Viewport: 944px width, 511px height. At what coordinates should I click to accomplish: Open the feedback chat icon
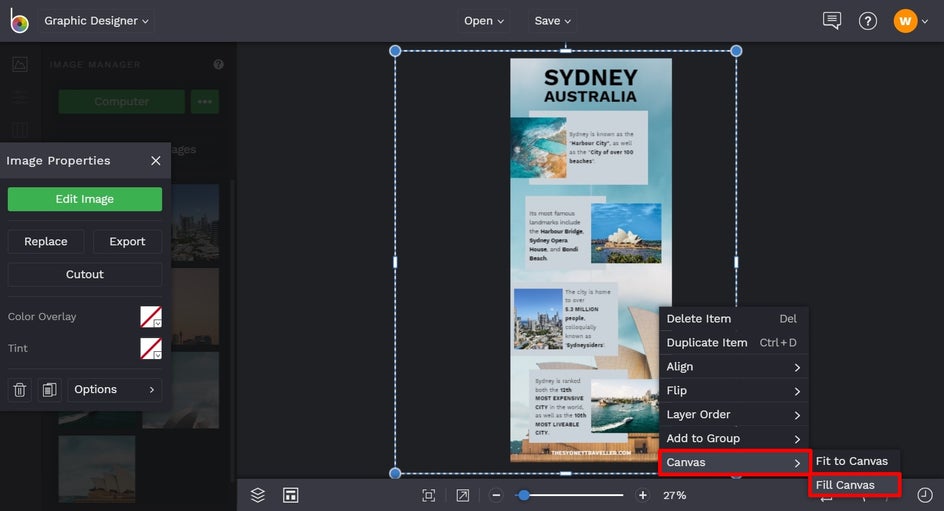pos(832,20)
